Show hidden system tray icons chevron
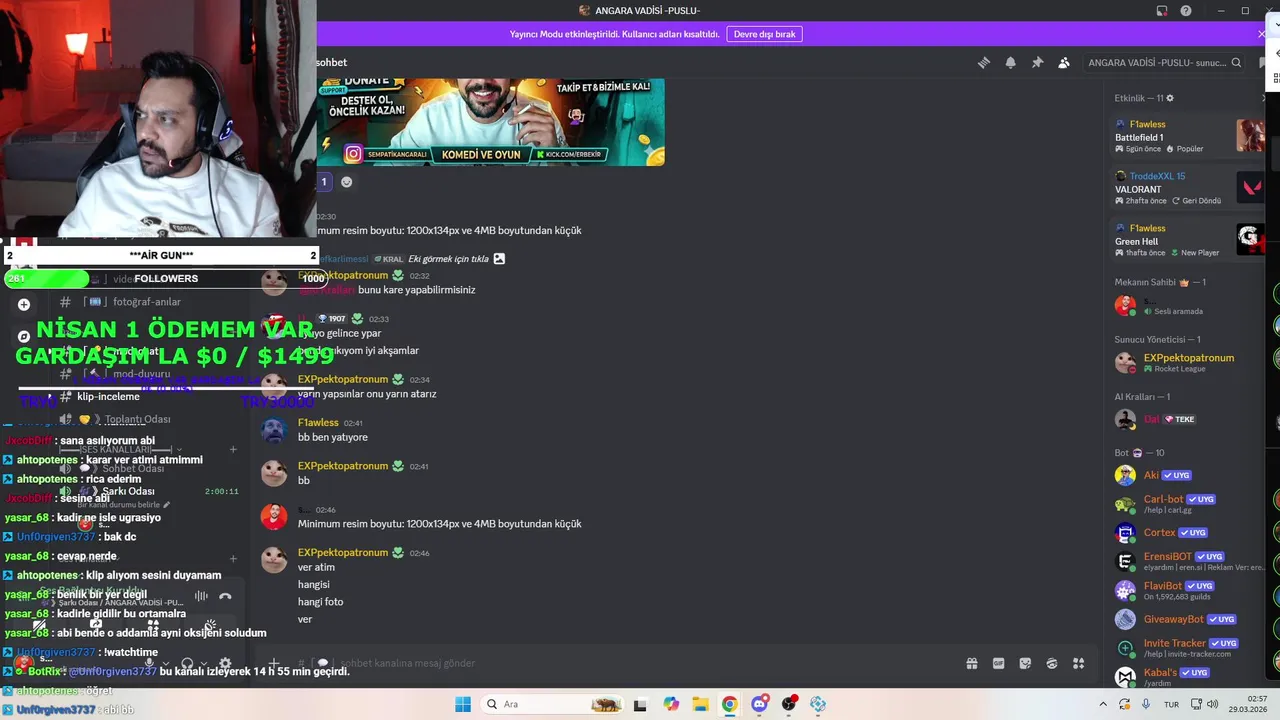The width and height of the screenshot is (1280, 720). 1103,704
